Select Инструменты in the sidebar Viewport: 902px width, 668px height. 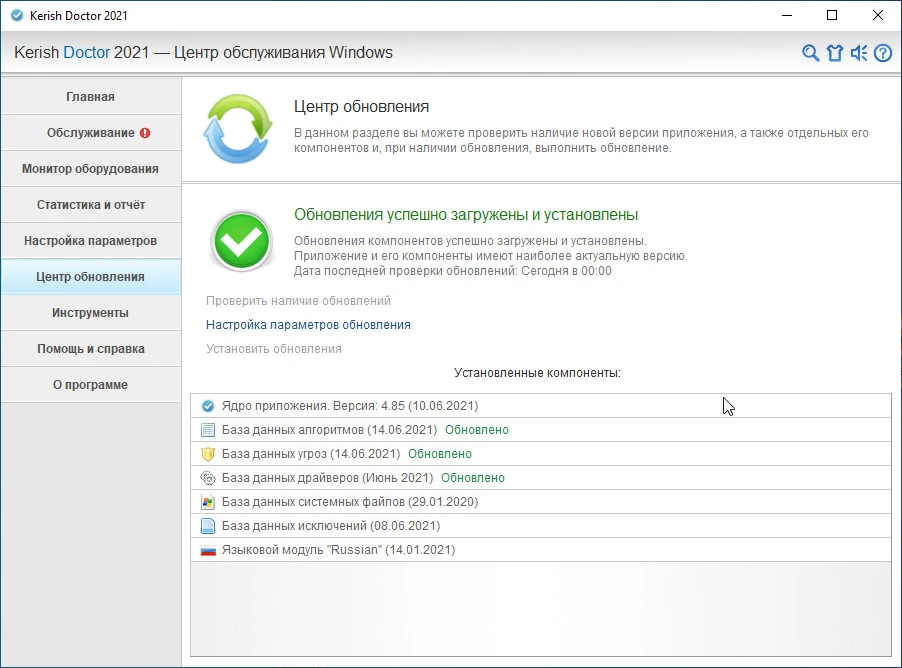tap(91, 312)
